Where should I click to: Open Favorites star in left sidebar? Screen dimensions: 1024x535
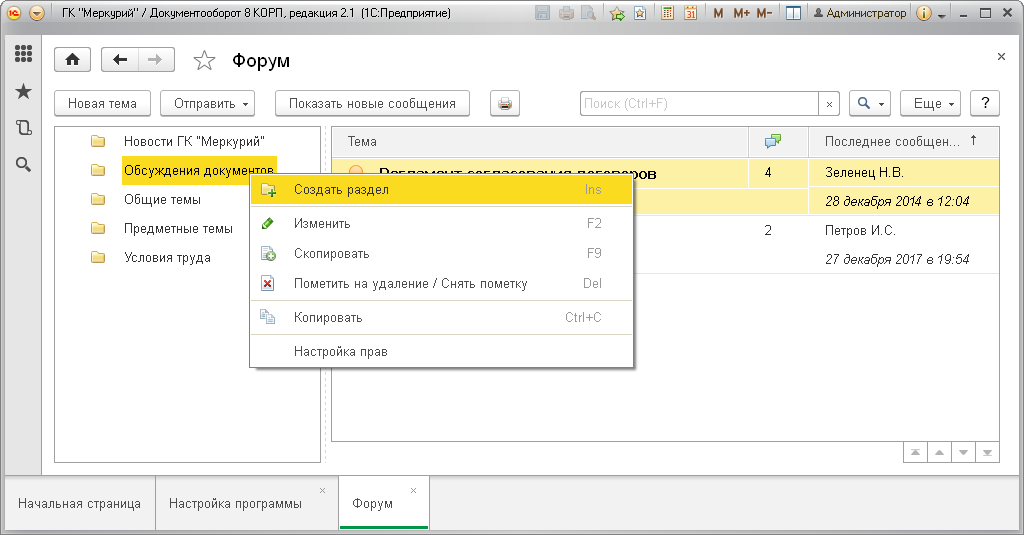24,91
